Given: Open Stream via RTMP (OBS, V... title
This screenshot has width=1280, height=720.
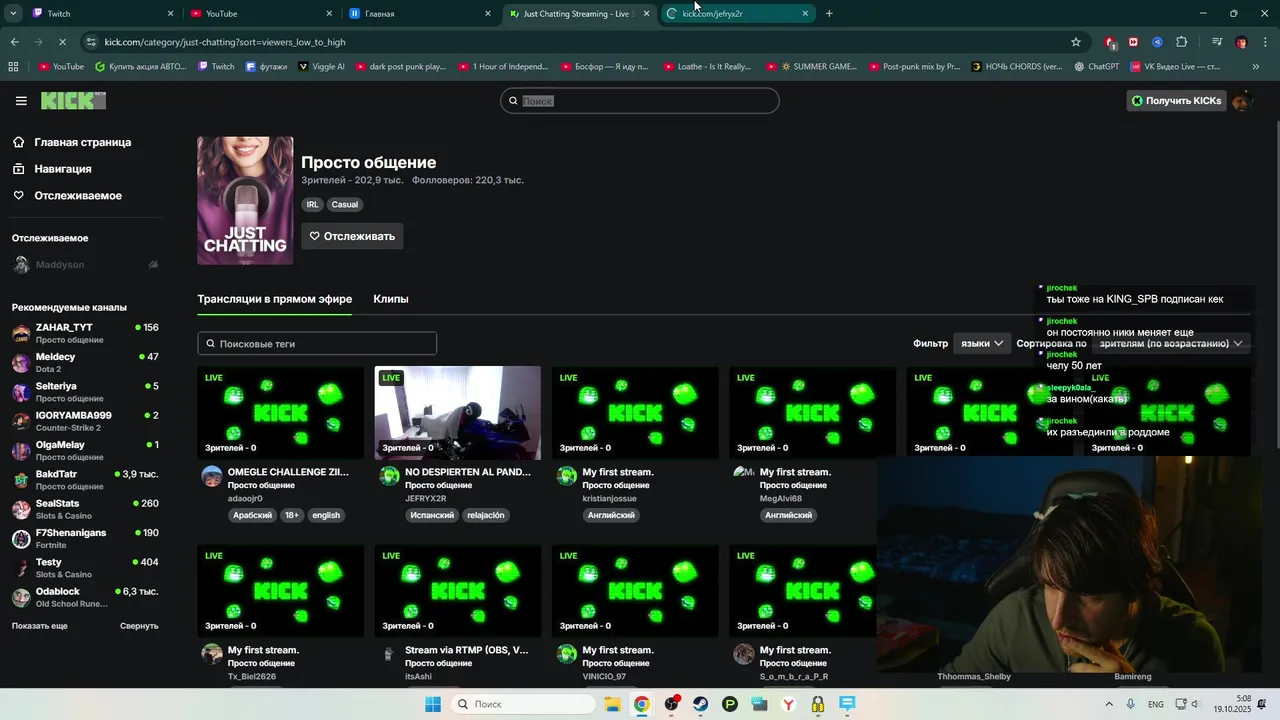Looking at the screenshot, I should (467, 650).
